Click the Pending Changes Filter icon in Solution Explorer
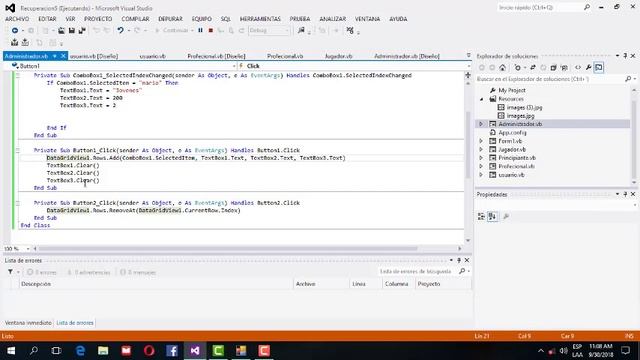 [x=518, y=68]
